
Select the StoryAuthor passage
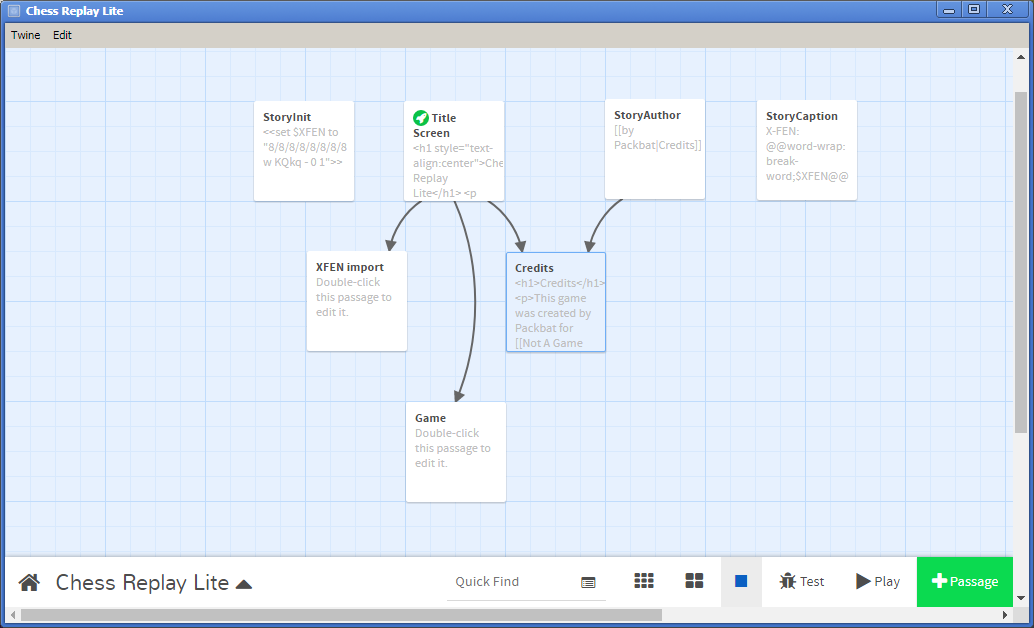(655, 148)
